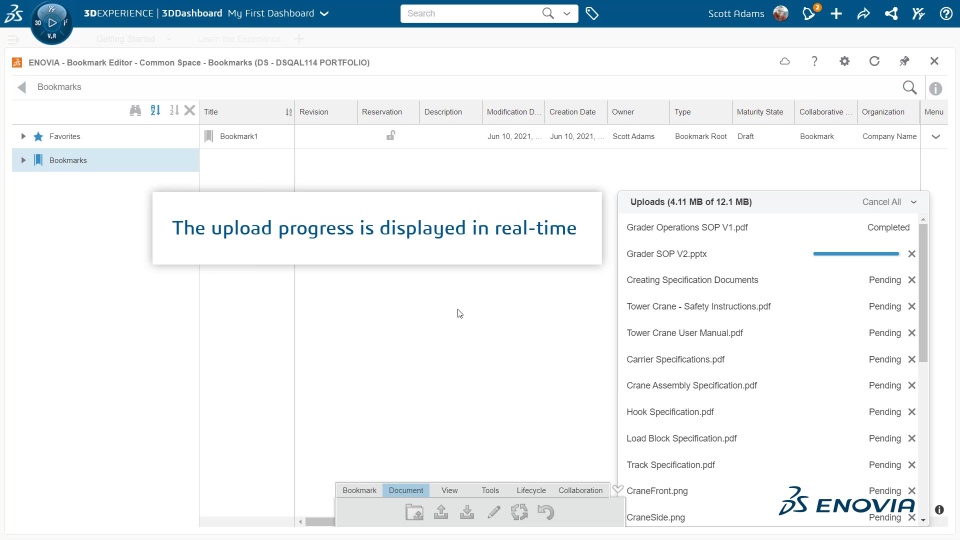Cancel the Grader SOP V2.pptx upload
Viewport: 960px width, 540px height.
[912, 253]
